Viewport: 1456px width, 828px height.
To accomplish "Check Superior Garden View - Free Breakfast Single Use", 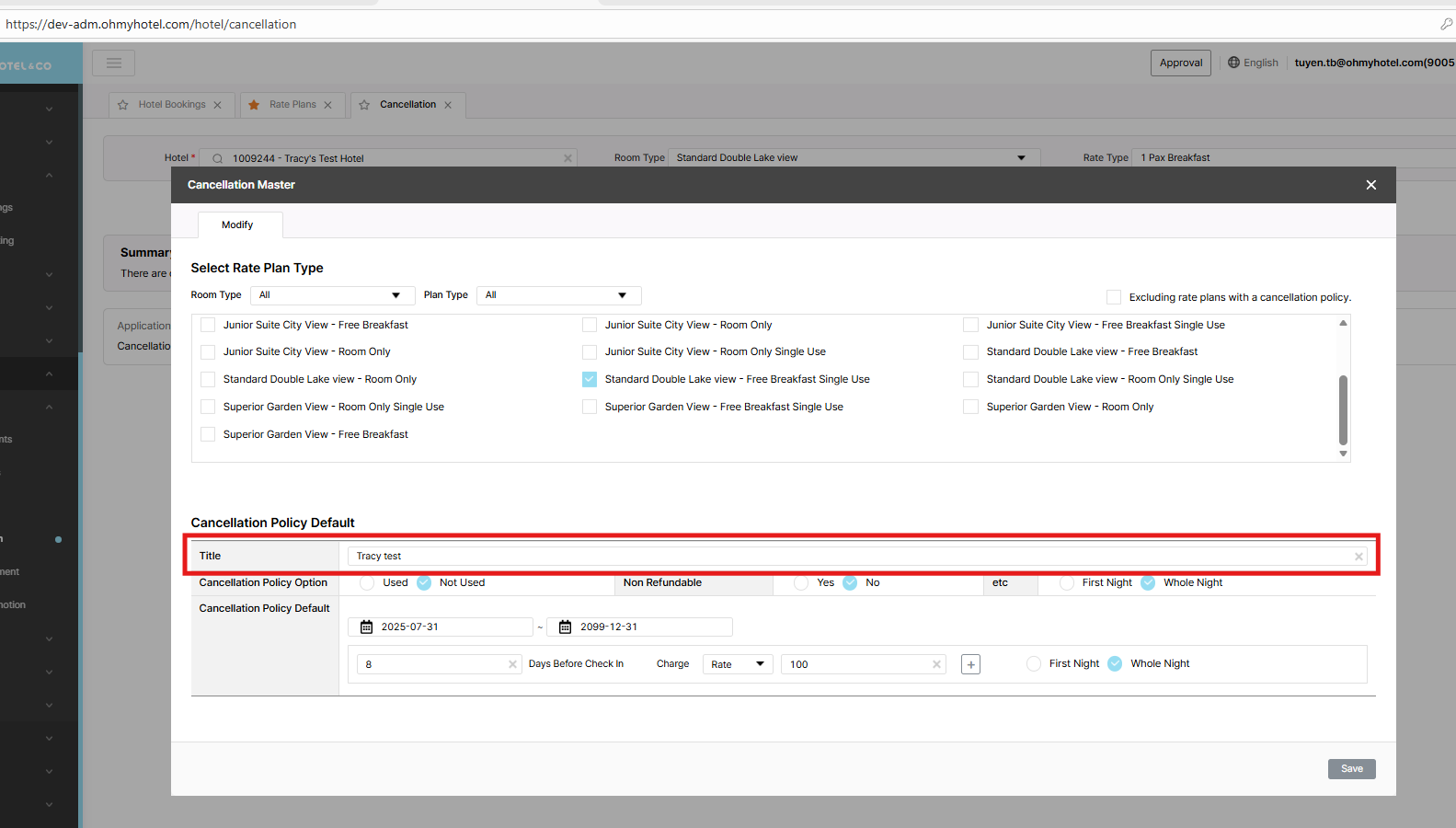I will (x=590, y=407).
